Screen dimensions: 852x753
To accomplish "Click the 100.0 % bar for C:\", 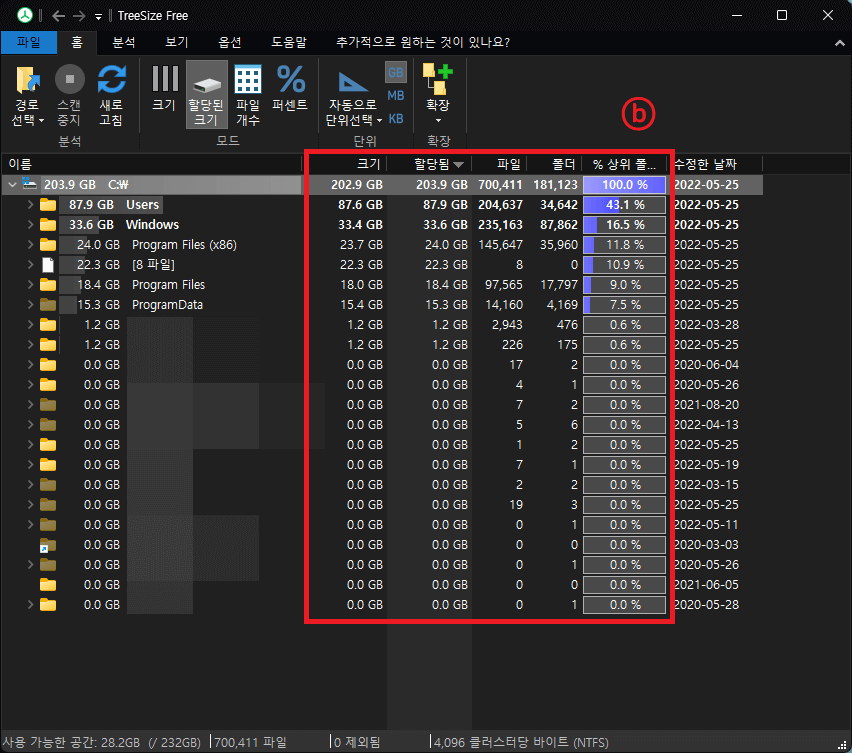I will (x=624, y=185).
